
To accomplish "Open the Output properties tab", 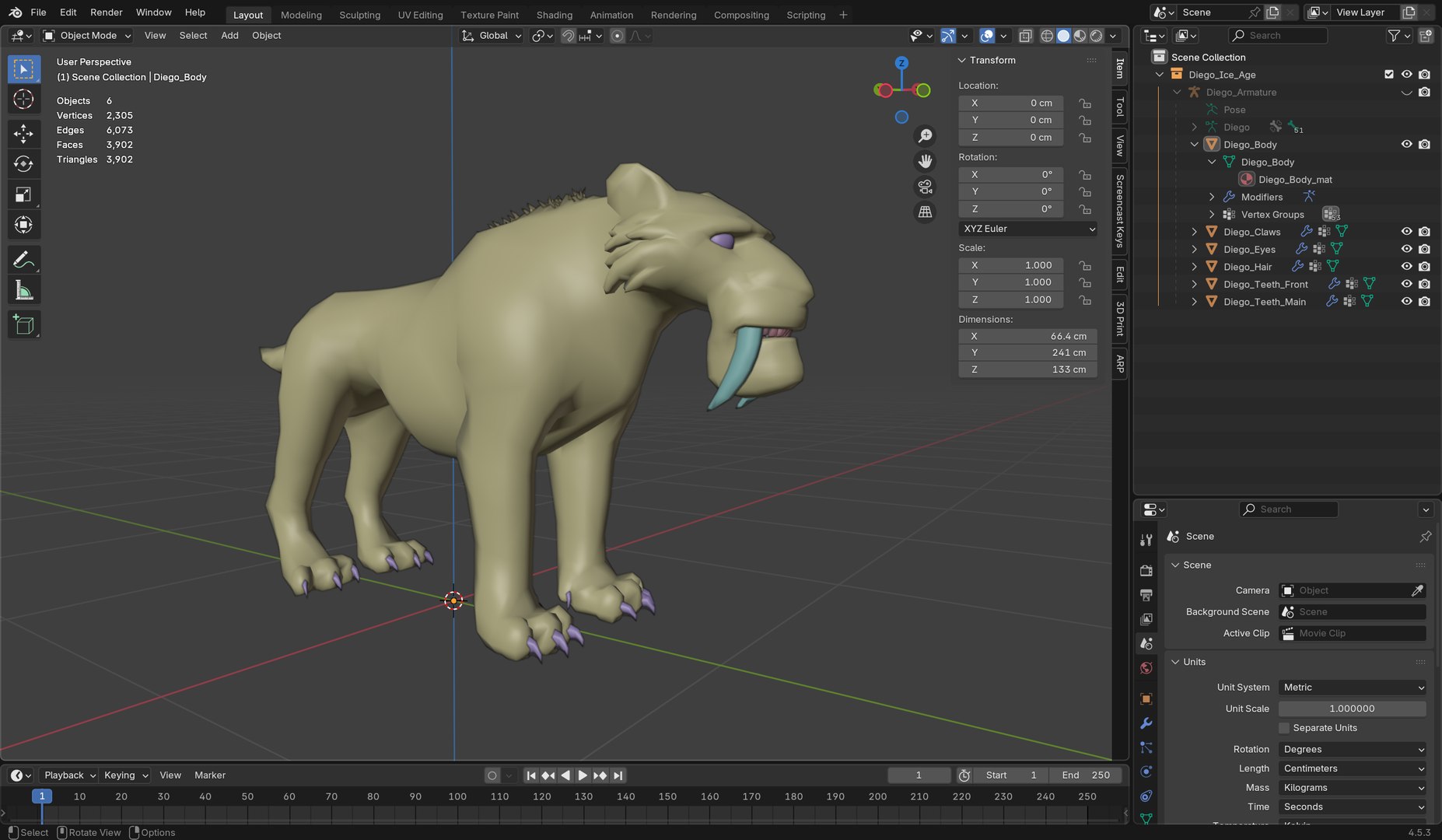I will point(1146,595).
